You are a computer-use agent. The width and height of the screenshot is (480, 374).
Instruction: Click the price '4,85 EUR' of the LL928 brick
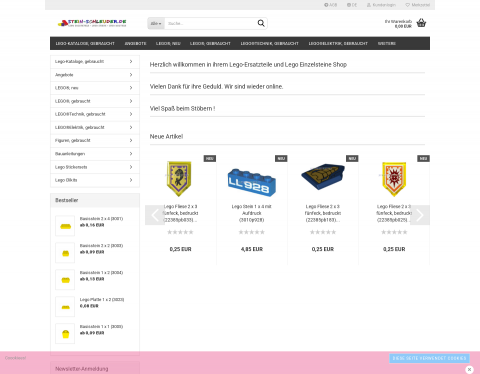252,249
